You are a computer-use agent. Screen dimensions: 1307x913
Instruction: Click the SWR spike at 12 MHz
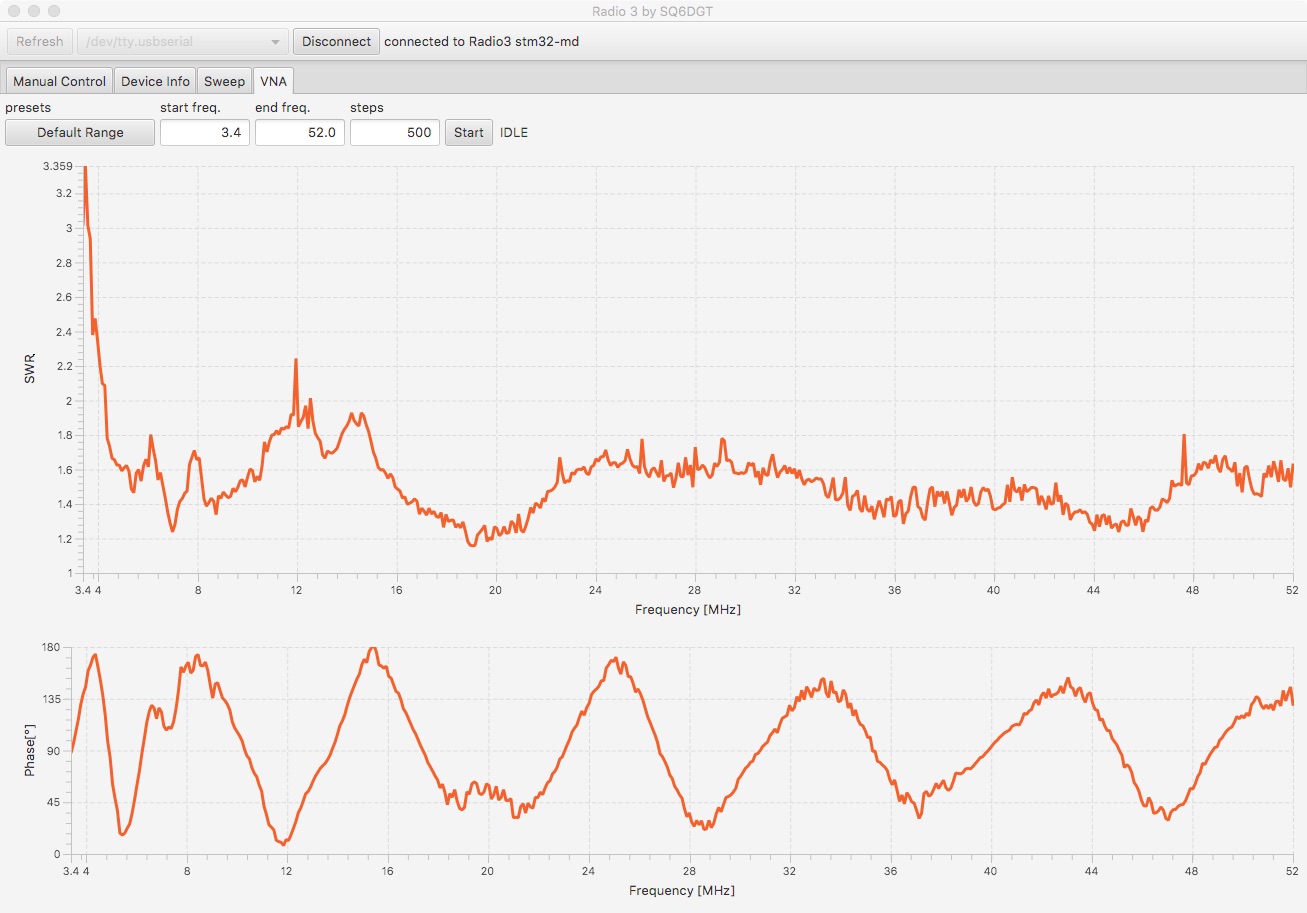click(x=296, y=360)
